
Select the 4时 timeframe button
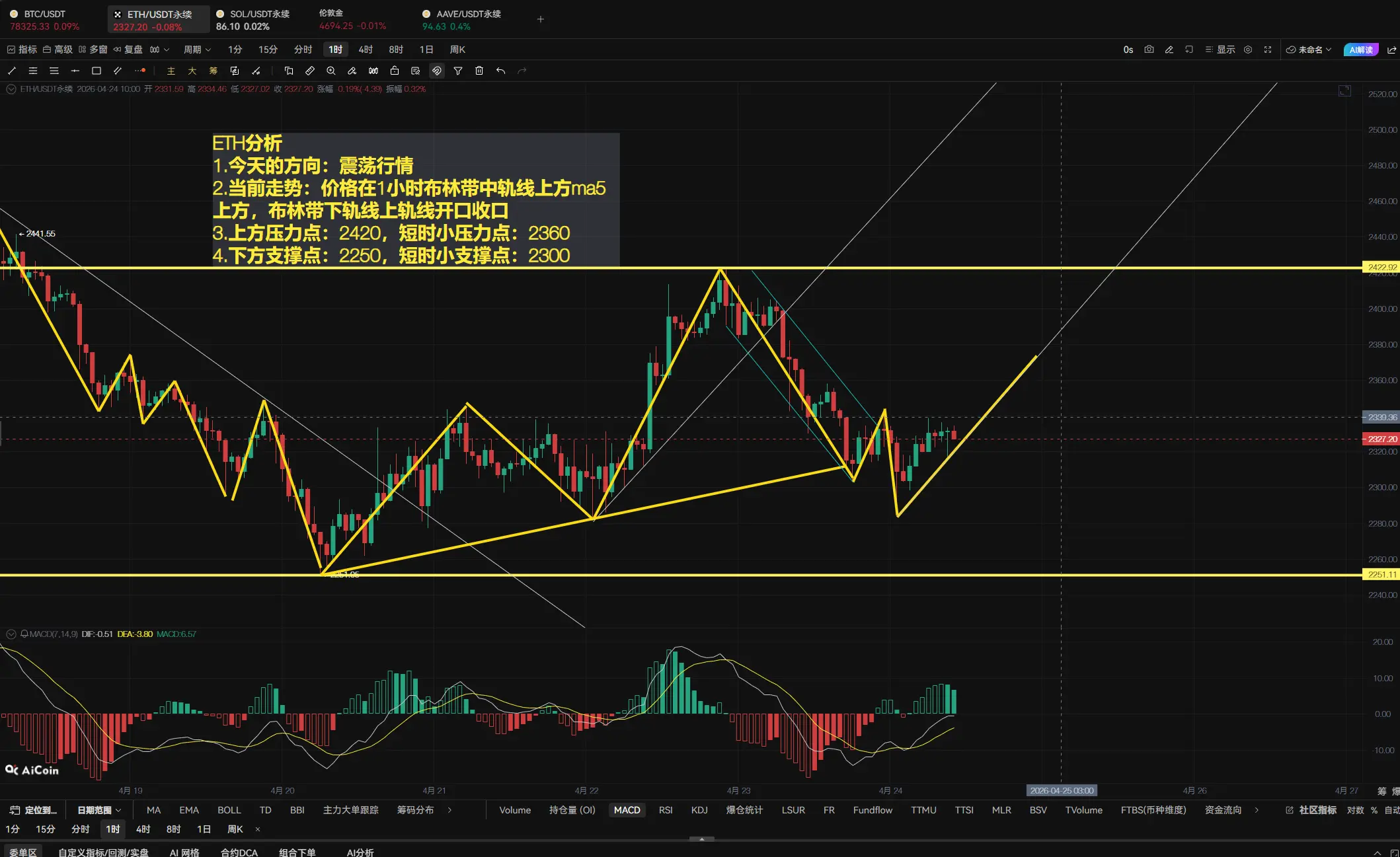tap(366, 50)
